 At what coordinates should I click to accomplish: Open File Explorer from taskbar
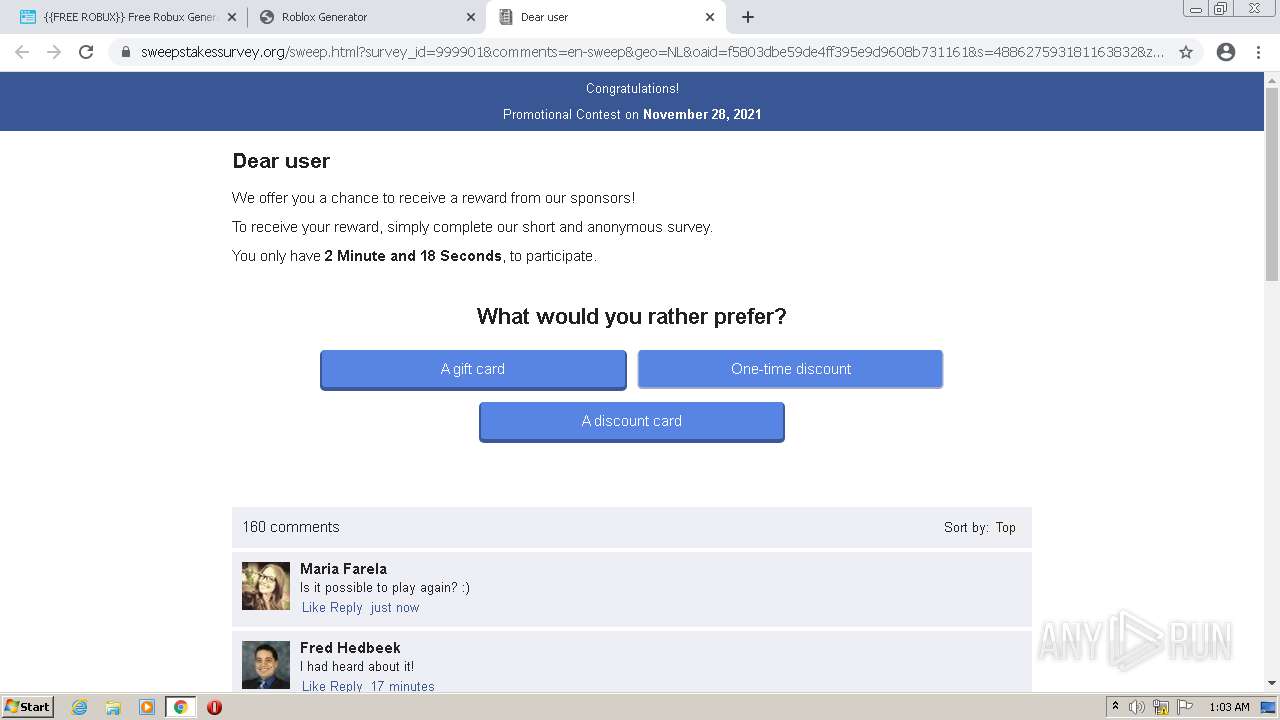click(113, 707)
